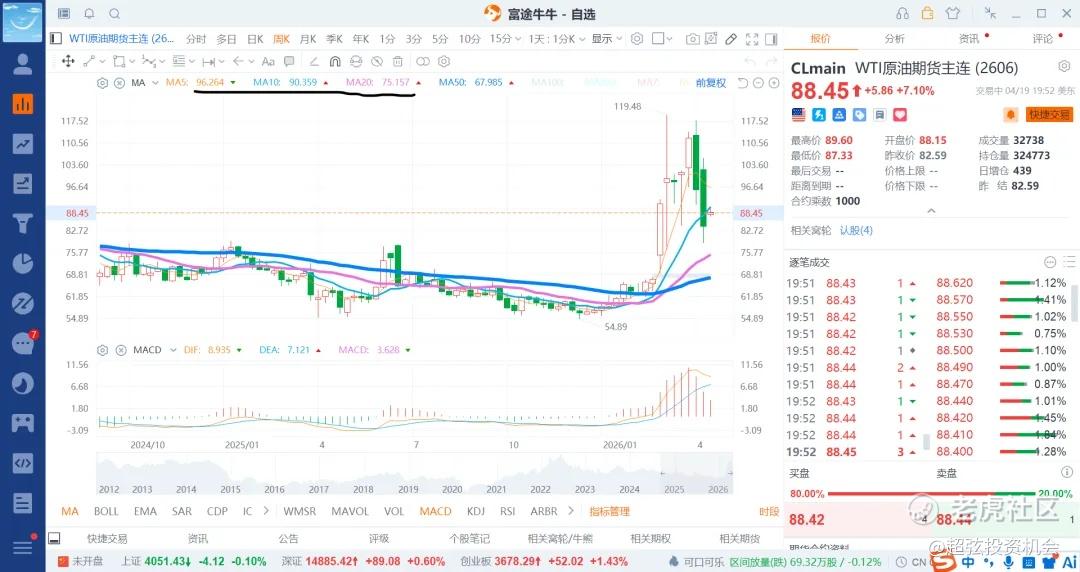
Task: Take a chart screenshot with camera icon
Action: point(692,39)
